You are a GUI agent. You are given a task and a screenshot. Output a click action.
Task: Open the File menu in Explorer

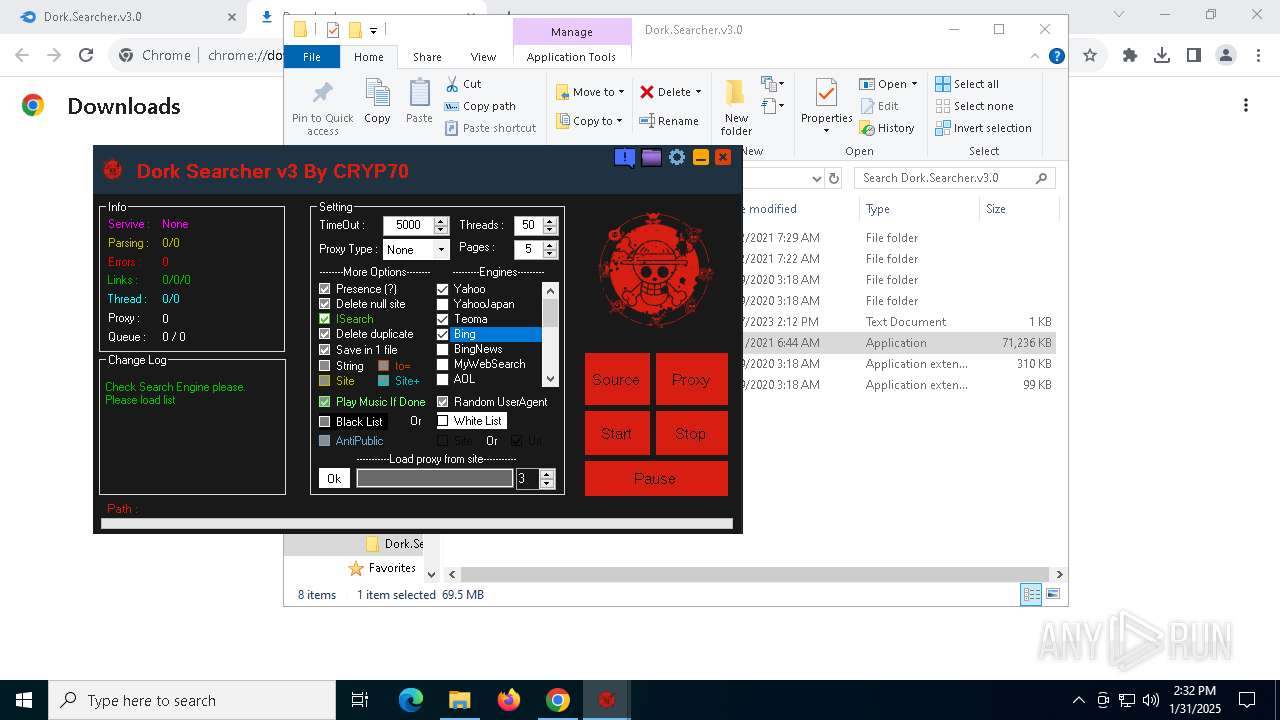tap(312, 57)
